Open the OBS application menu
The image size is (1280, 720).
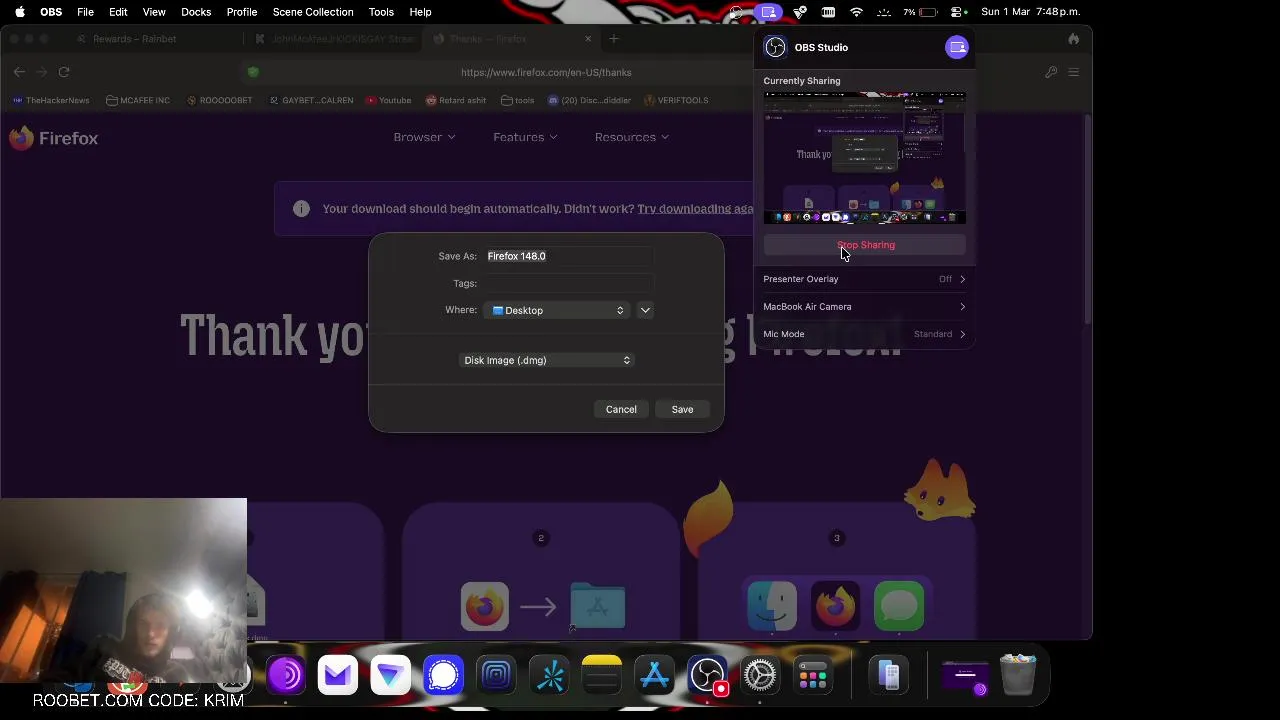pos(50,12)
